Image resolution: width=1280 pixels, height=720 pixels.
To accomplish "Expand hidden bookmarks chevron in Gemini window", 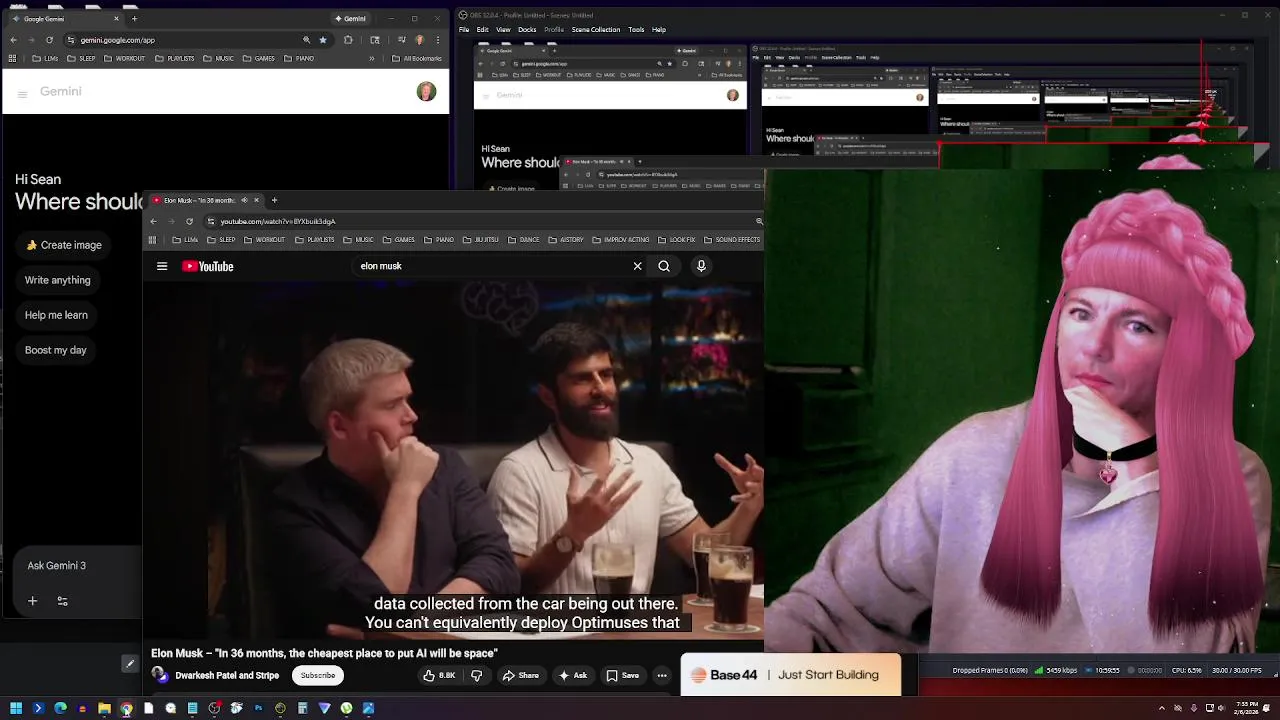I will click(x=373, y=58).
